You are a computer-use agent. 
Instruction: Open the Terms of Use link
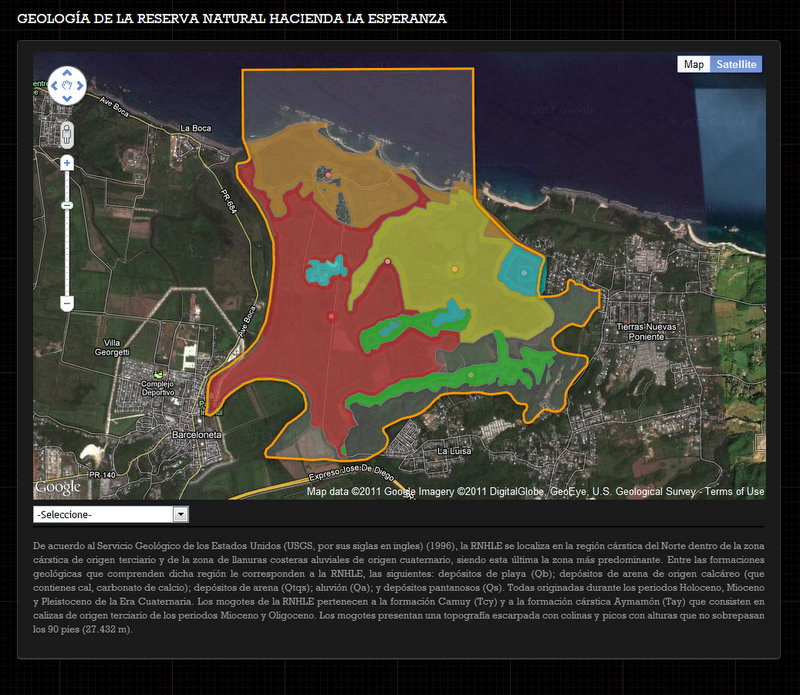point(735,492)
